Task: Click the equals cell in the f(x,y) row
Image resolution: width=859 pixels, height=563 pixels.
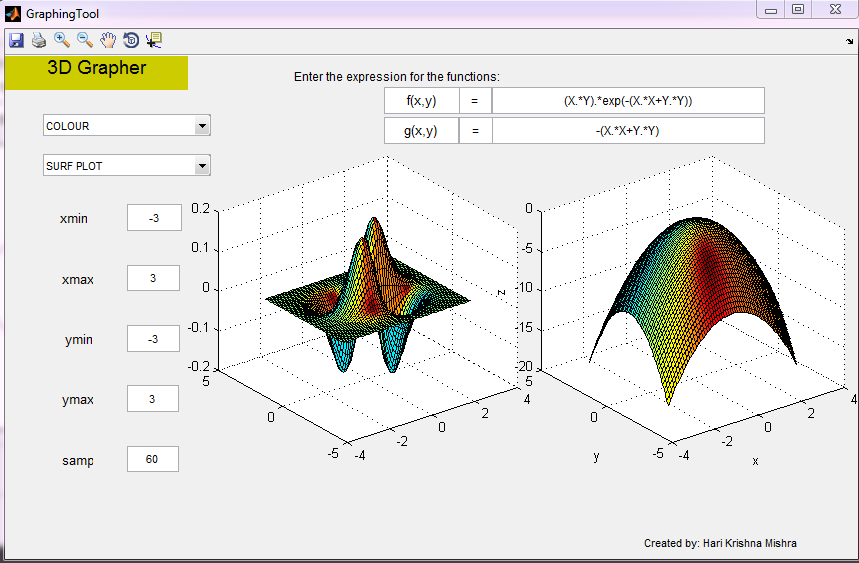Action: pos(475,101)
